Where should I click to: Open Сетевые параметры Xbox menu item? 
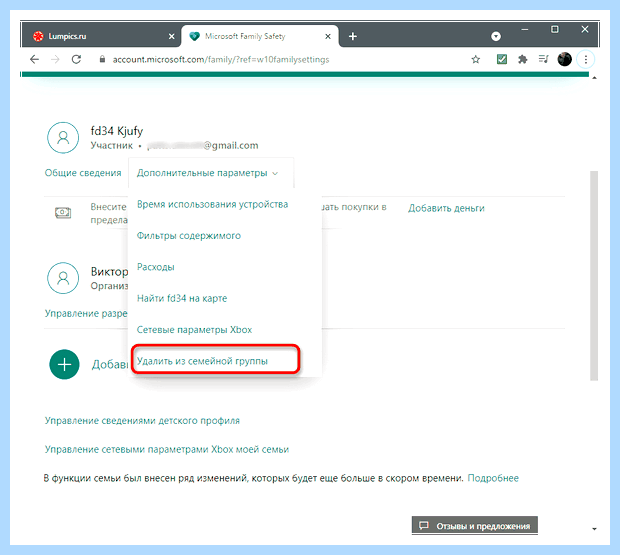tap(194, 330)
